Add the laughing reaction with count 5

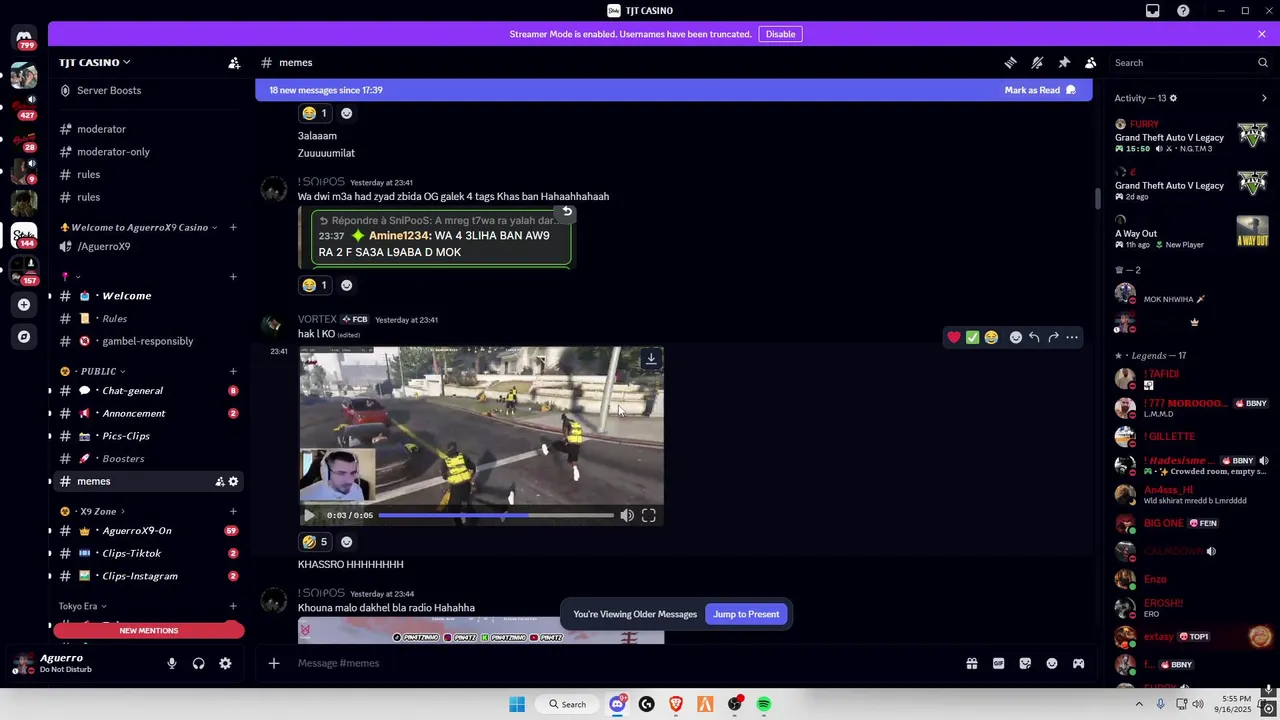pyautogui.click(x=315, y=542)
